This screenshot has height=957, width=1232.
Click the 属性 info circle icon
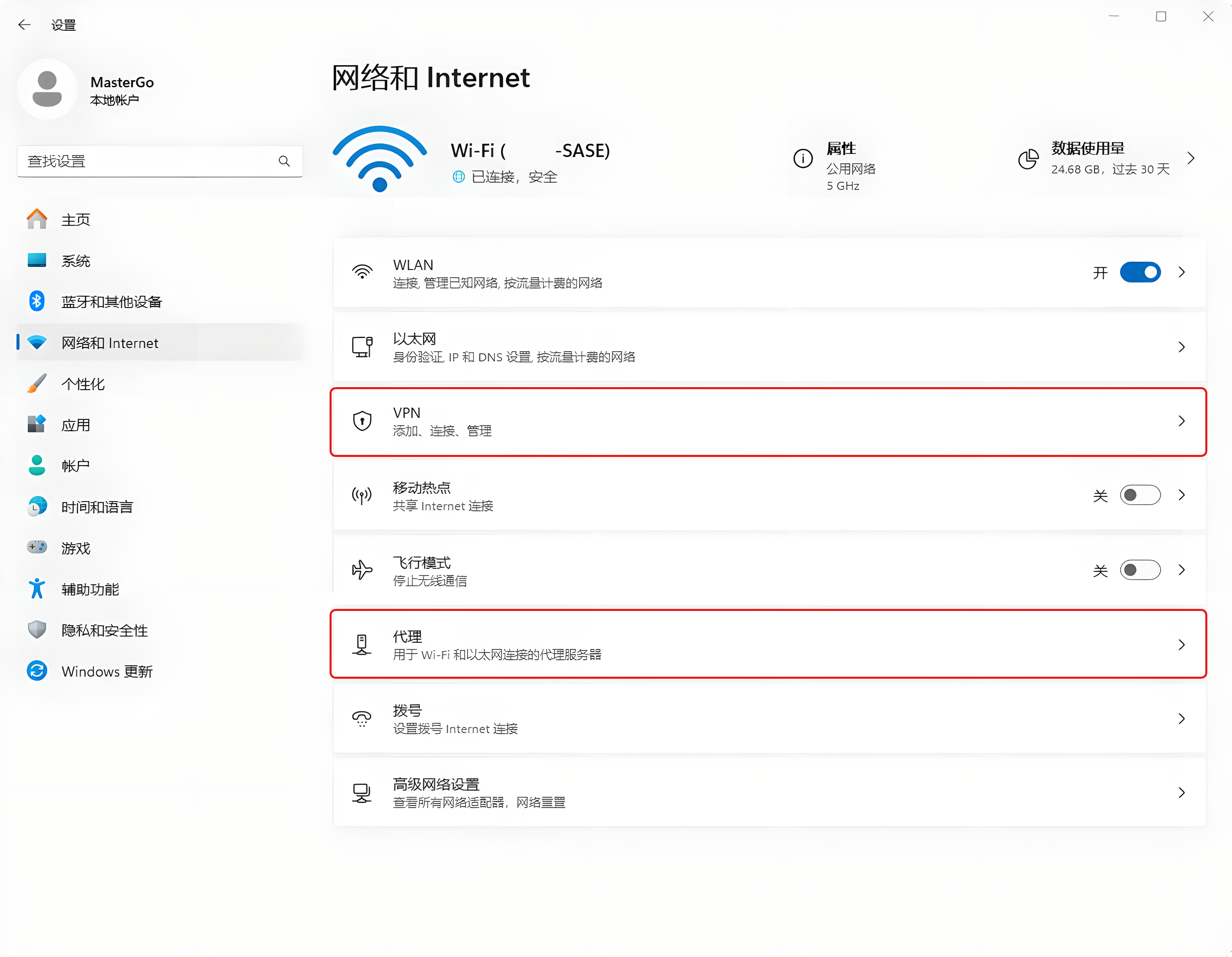803,159
